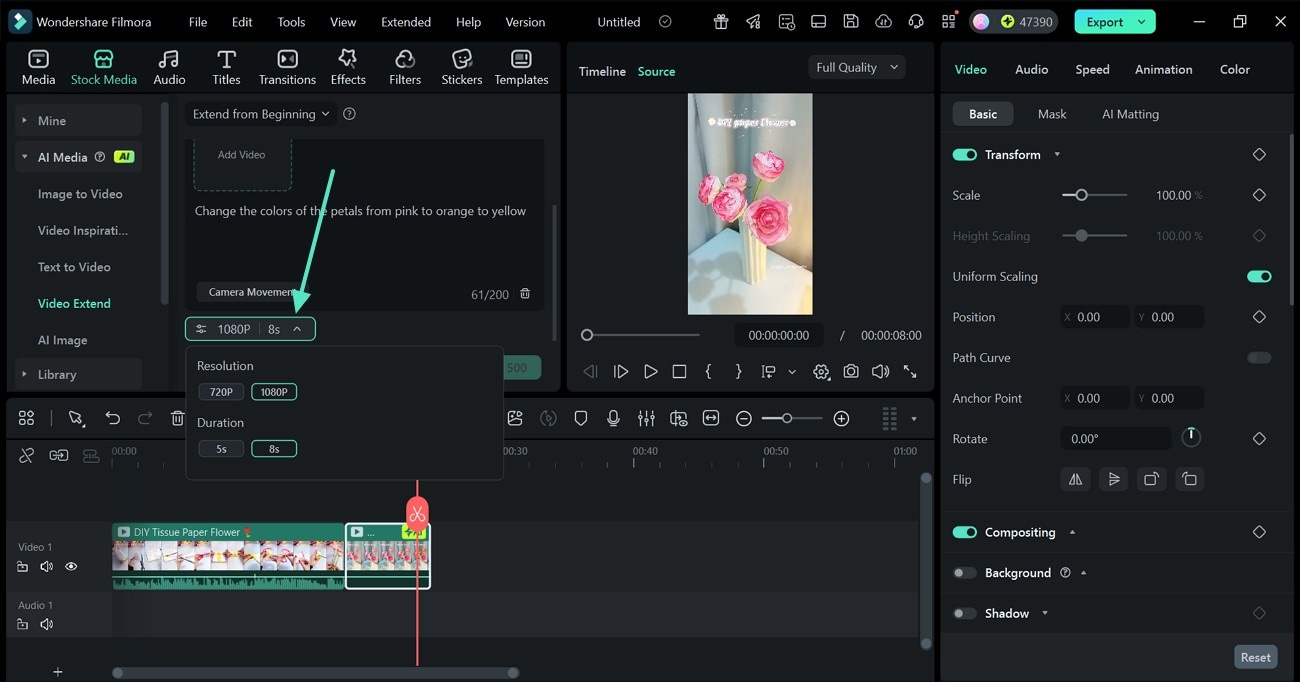The height and width of the screenshot is (682, 1300).
Task: Open the Tools menu
Action: (x=290, y=21)
